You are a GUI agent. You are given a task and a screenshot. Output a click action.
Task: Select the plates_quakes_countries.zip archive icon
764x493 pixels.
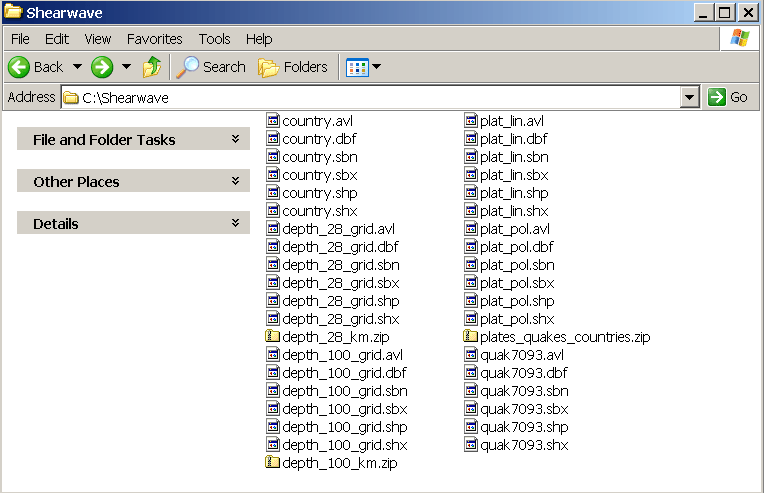[x=470, y=336]
